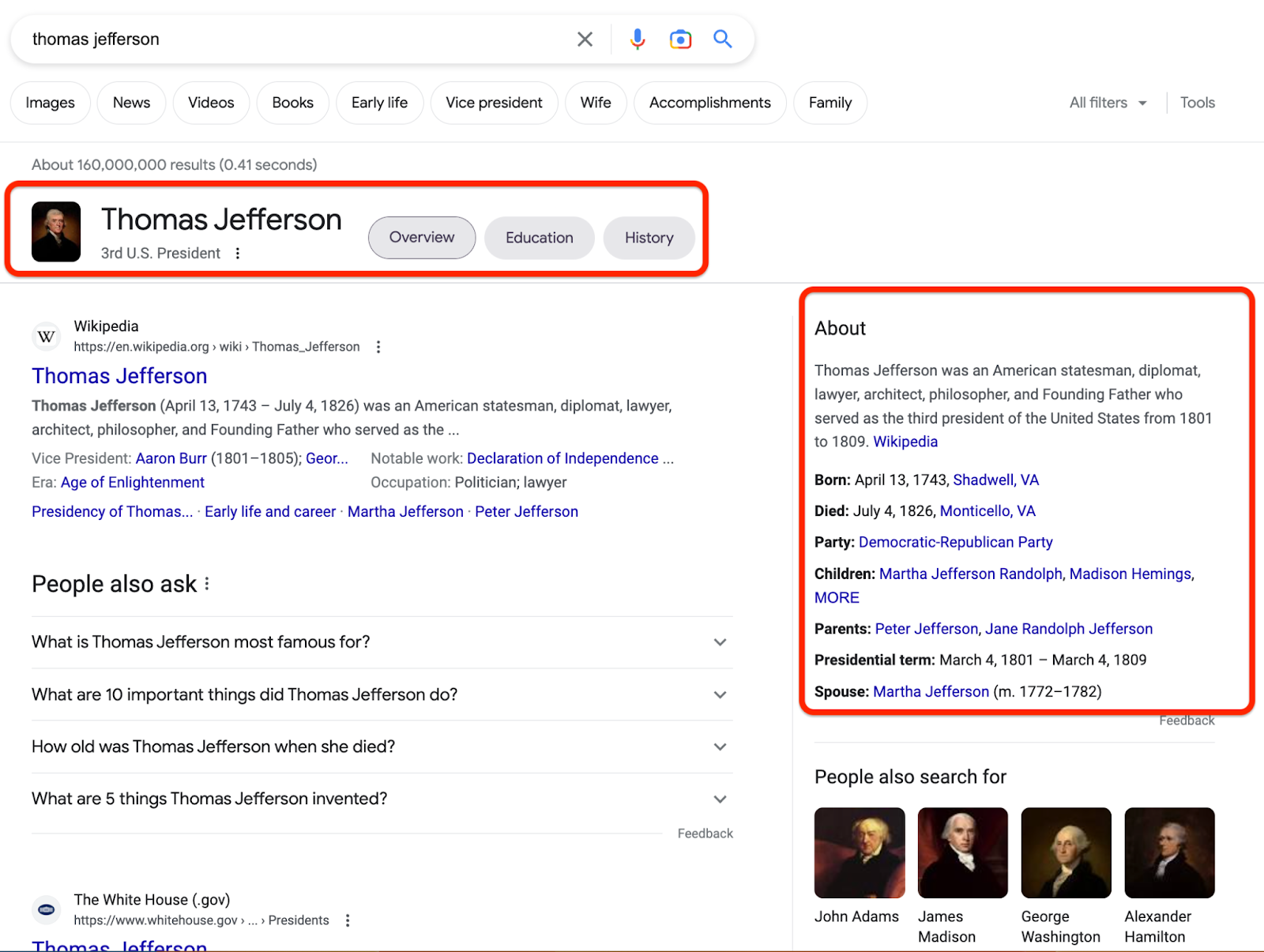1264x952 pixels.
Task: Select the Accomplishments filter chip
Action: (x=709, y=103)
